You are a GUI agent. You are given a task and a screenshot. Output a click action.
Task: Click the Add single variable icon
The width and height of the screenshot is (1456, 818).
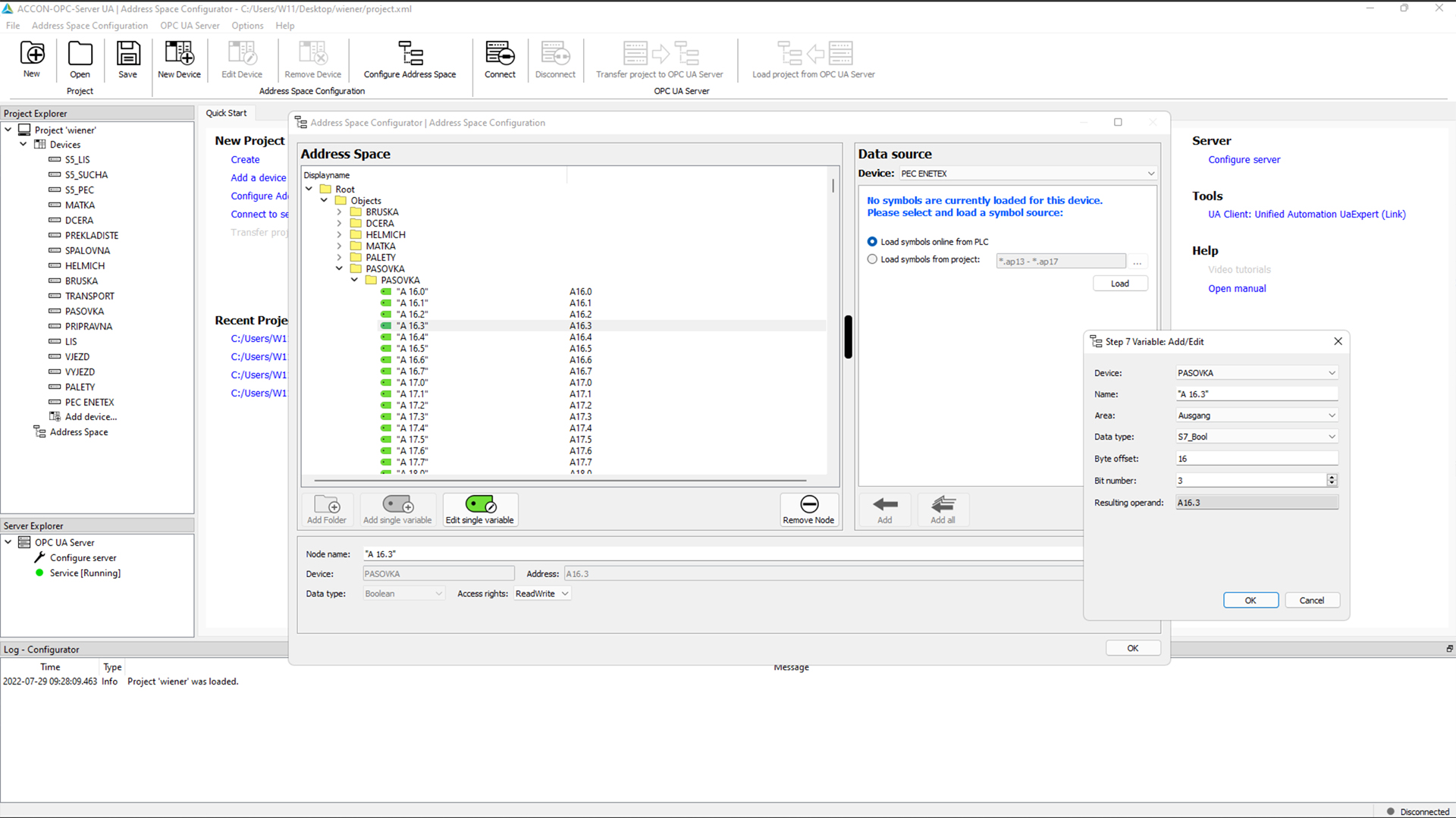[x=397, y=509]
